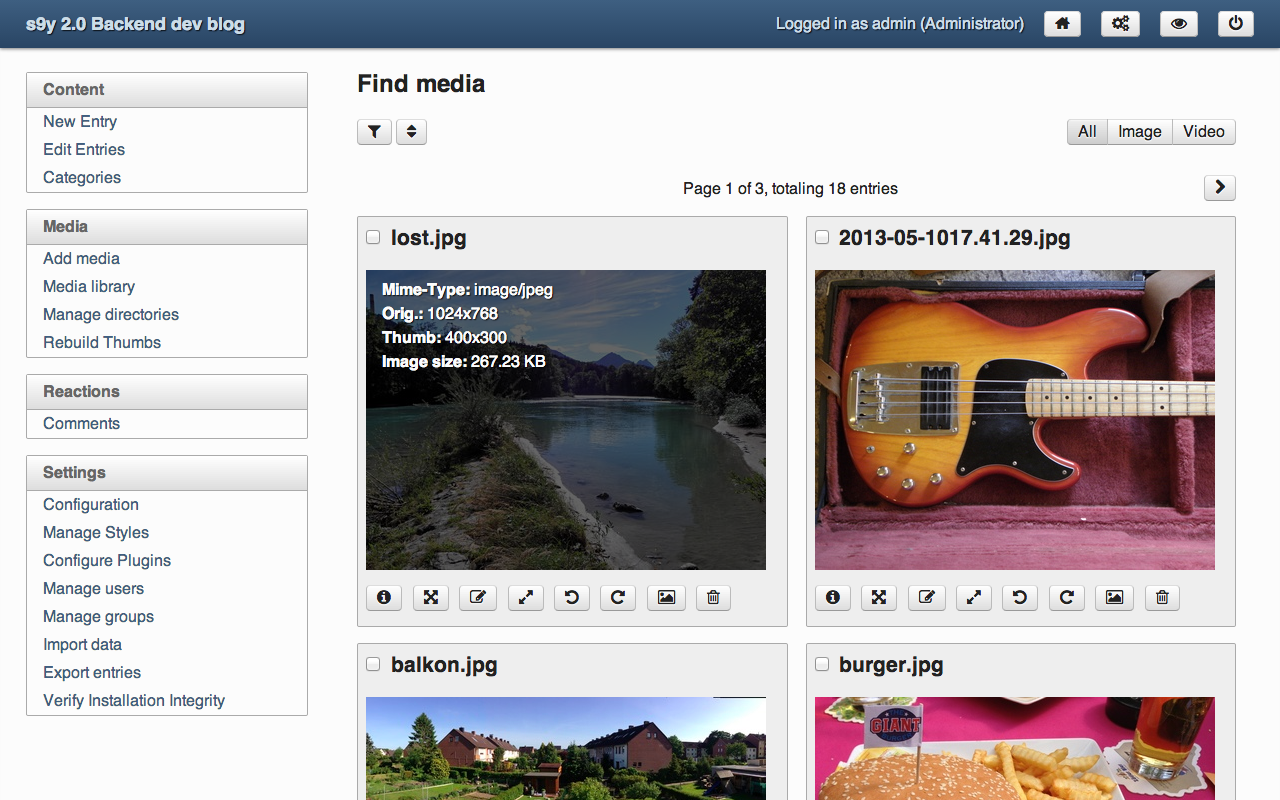This screenshot has height=800, width=1280.
Task: Log out using the power icon
Action: coord(1236,24)
